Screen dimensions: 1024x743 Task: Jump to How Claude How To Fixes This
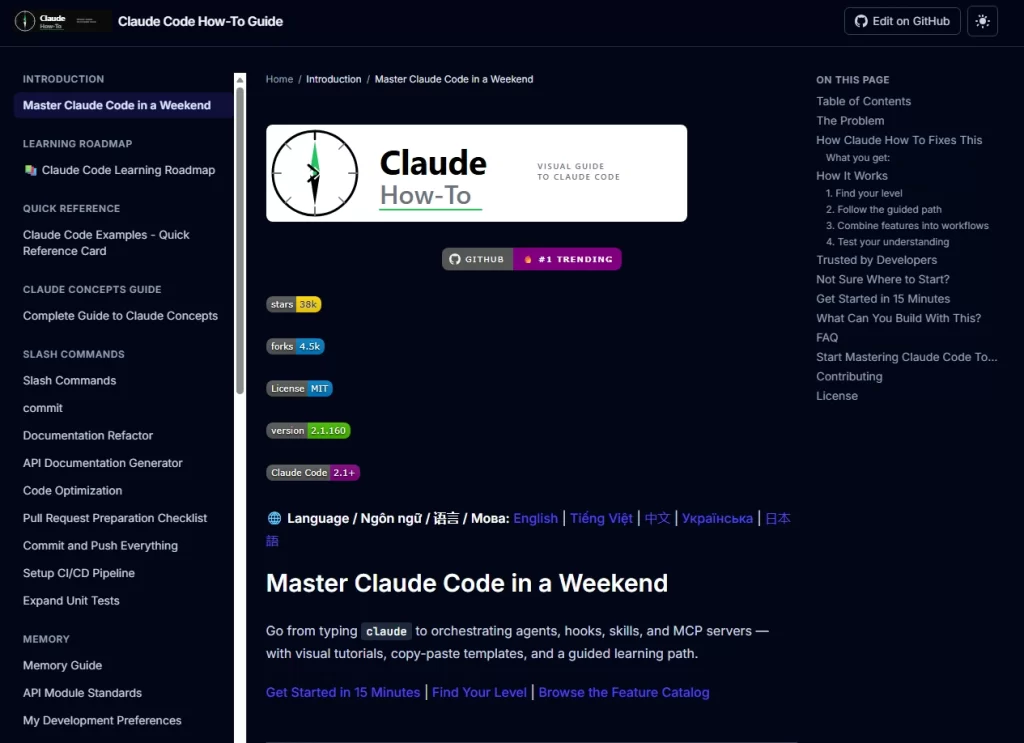pos(899,140)
